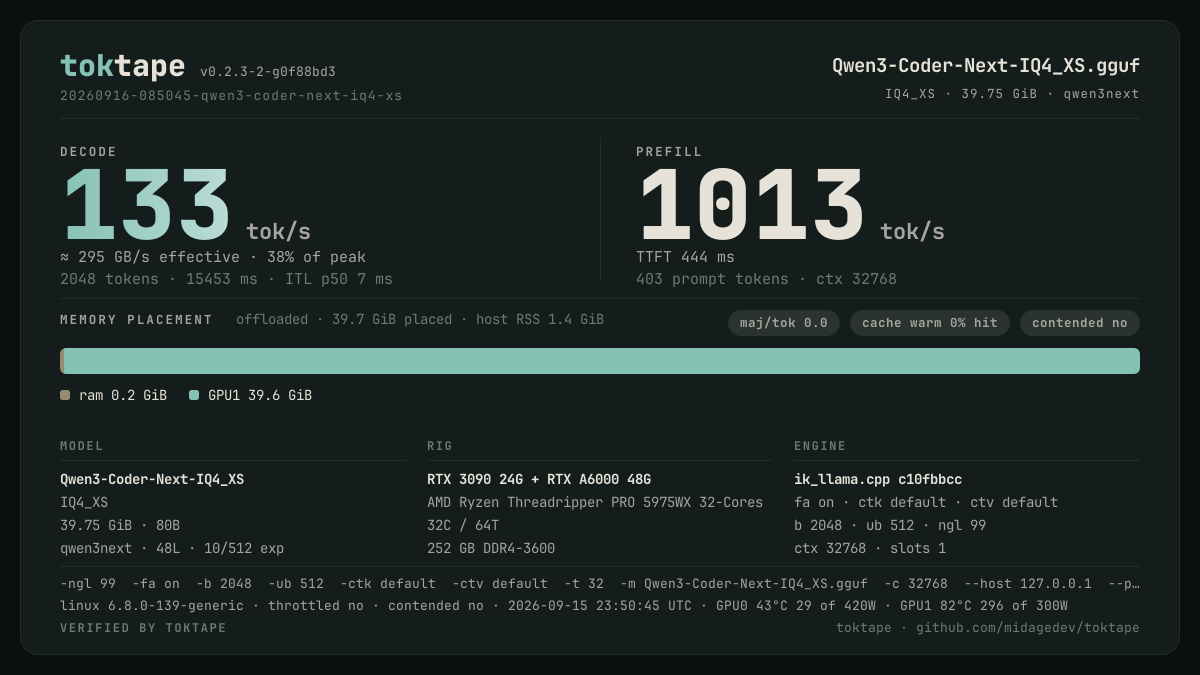Click the 403 prompt tokens line
The height and width of the screenshot is (675, 1200).
(766, 279)
